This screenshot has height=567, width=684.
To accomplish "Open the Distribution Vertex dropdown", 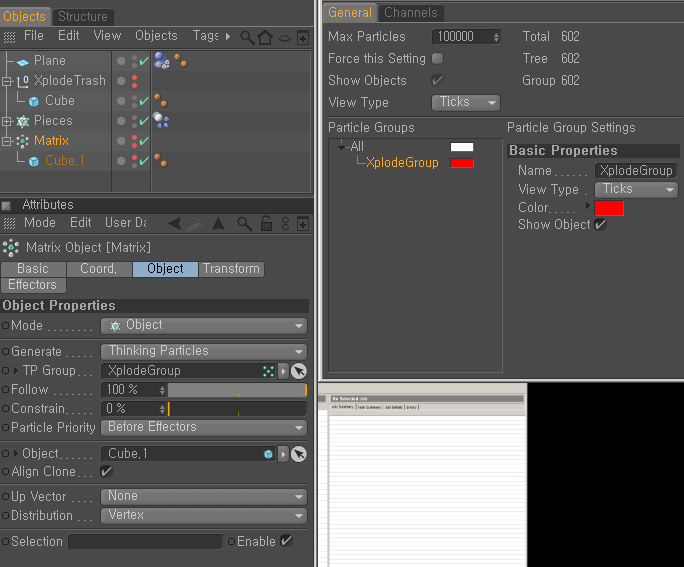I will [x=204, y=516].
